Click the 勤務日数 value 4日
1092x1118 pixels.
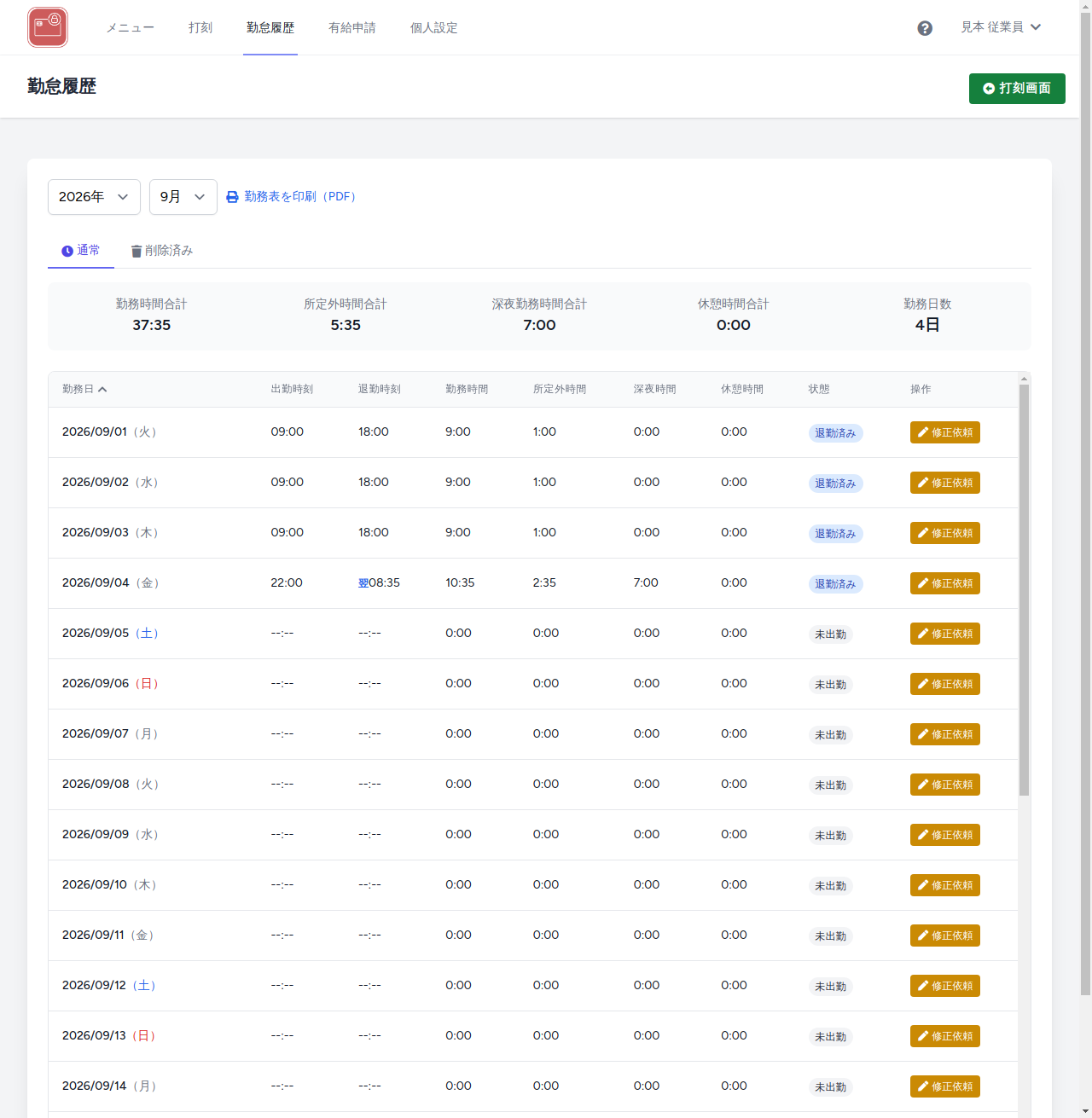pyautogui.click(x=927, y=325)
